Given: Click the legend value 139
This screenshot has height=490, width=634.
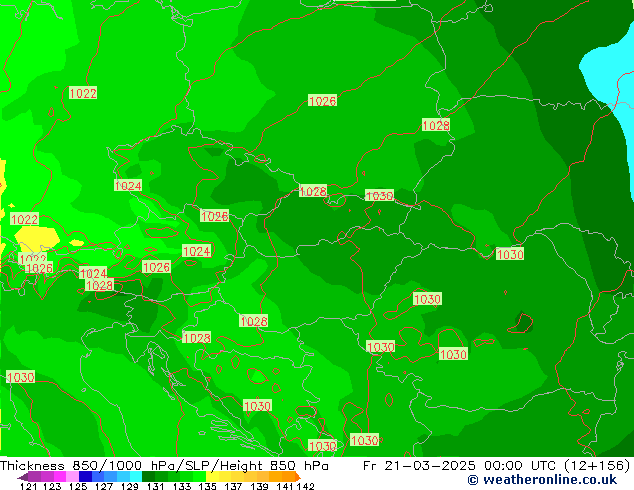Looking at the screenshot, I should (259, 486).
